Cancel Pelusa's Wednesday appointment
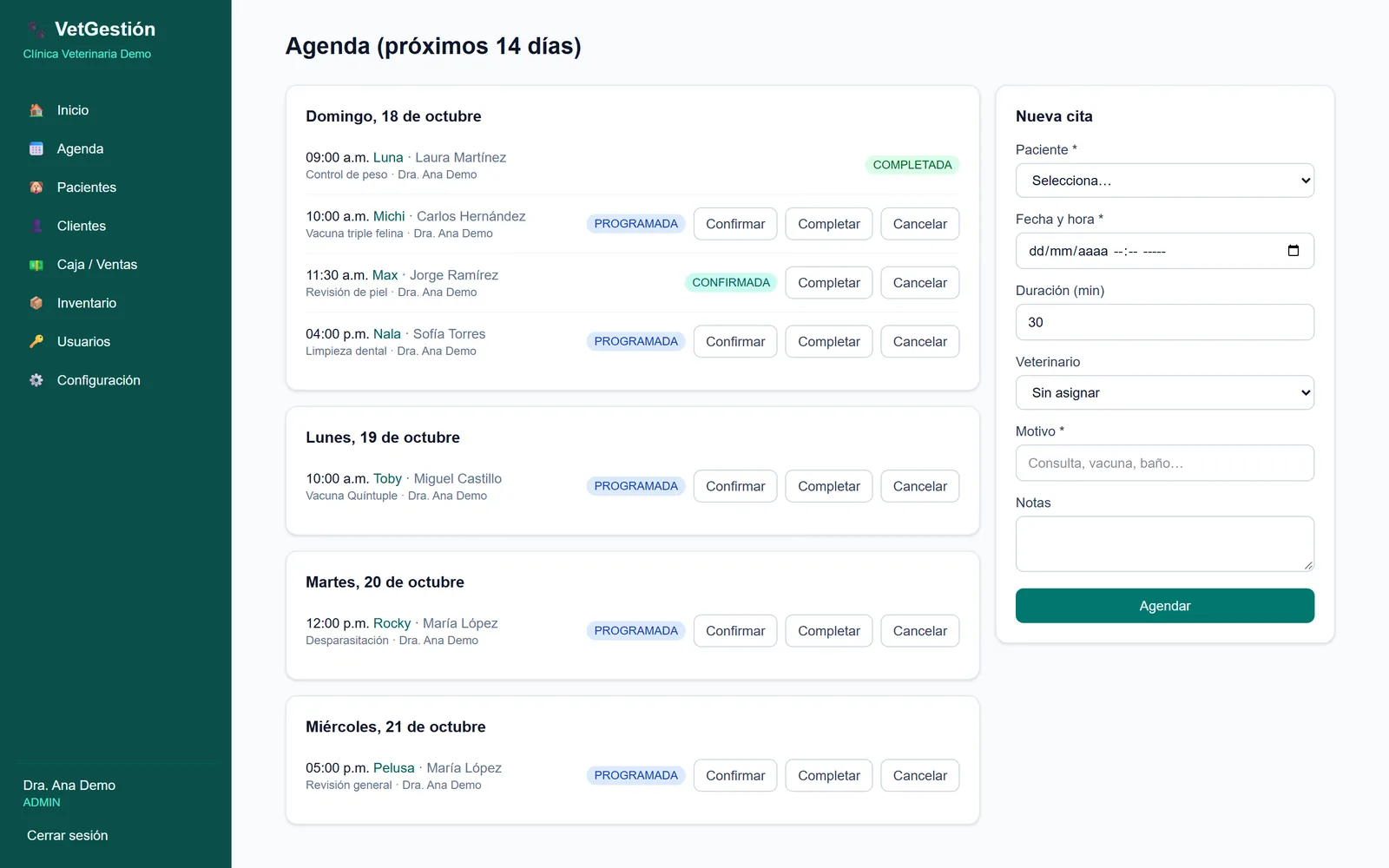Image resolution: width=1389 pixels, height=868 pixels. pos(919,776)
